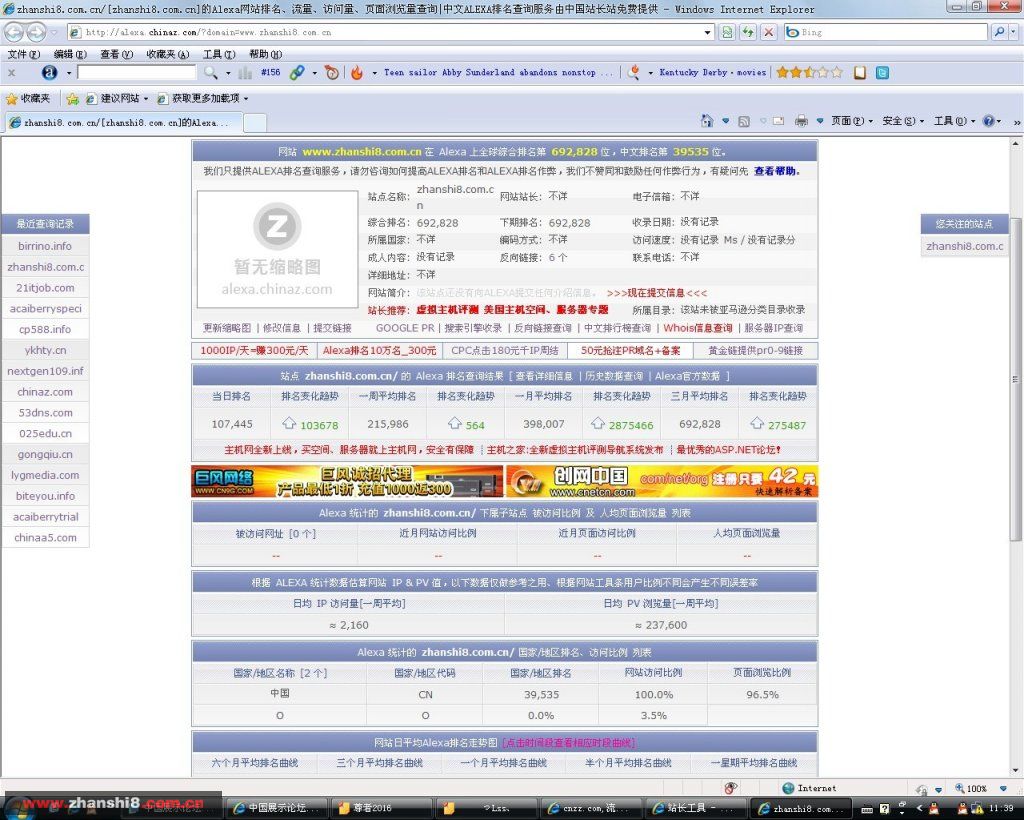Click the Alexa traffic rank #156 indicator
Viewport: 1024px width, 820px height.
pos(270,72)
